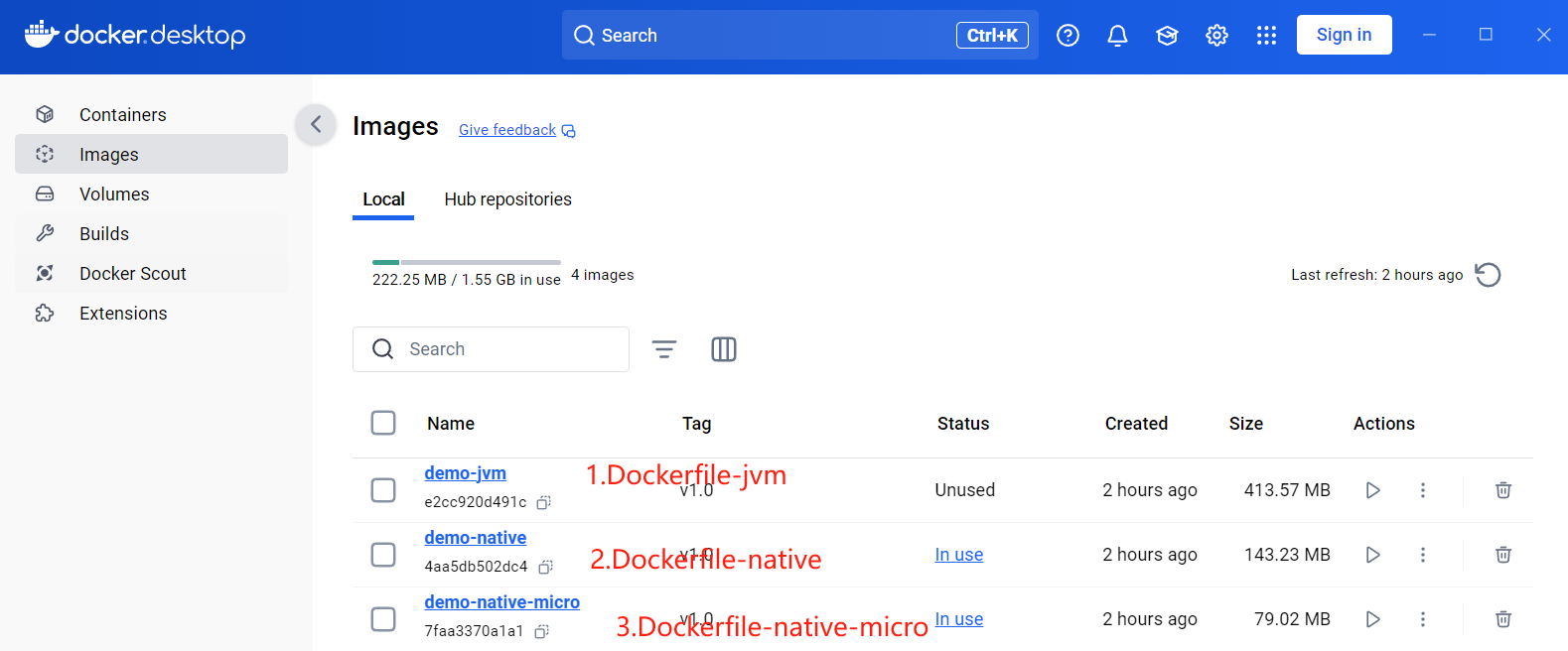Copy image ID 4aa5db502dc4
The image size is (1568, 651).
point(545,568)
